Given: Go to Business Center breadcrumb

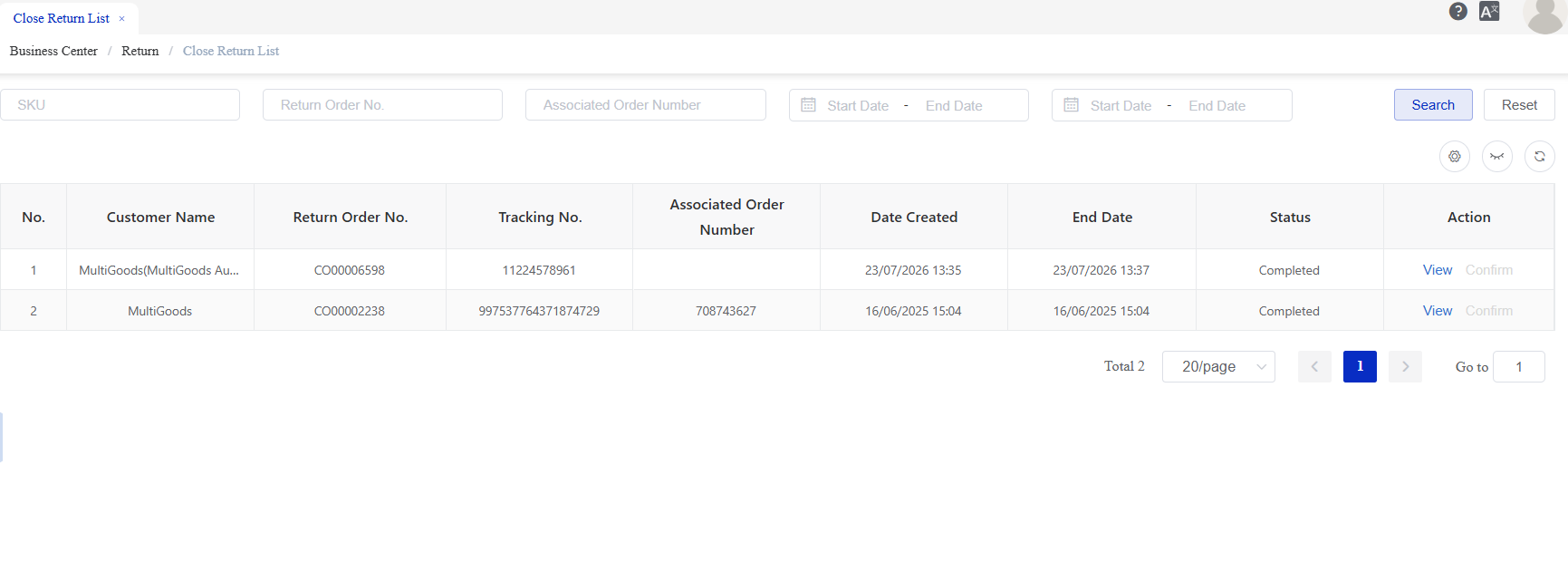Looking at the screenshot, I should pos(53,51).
